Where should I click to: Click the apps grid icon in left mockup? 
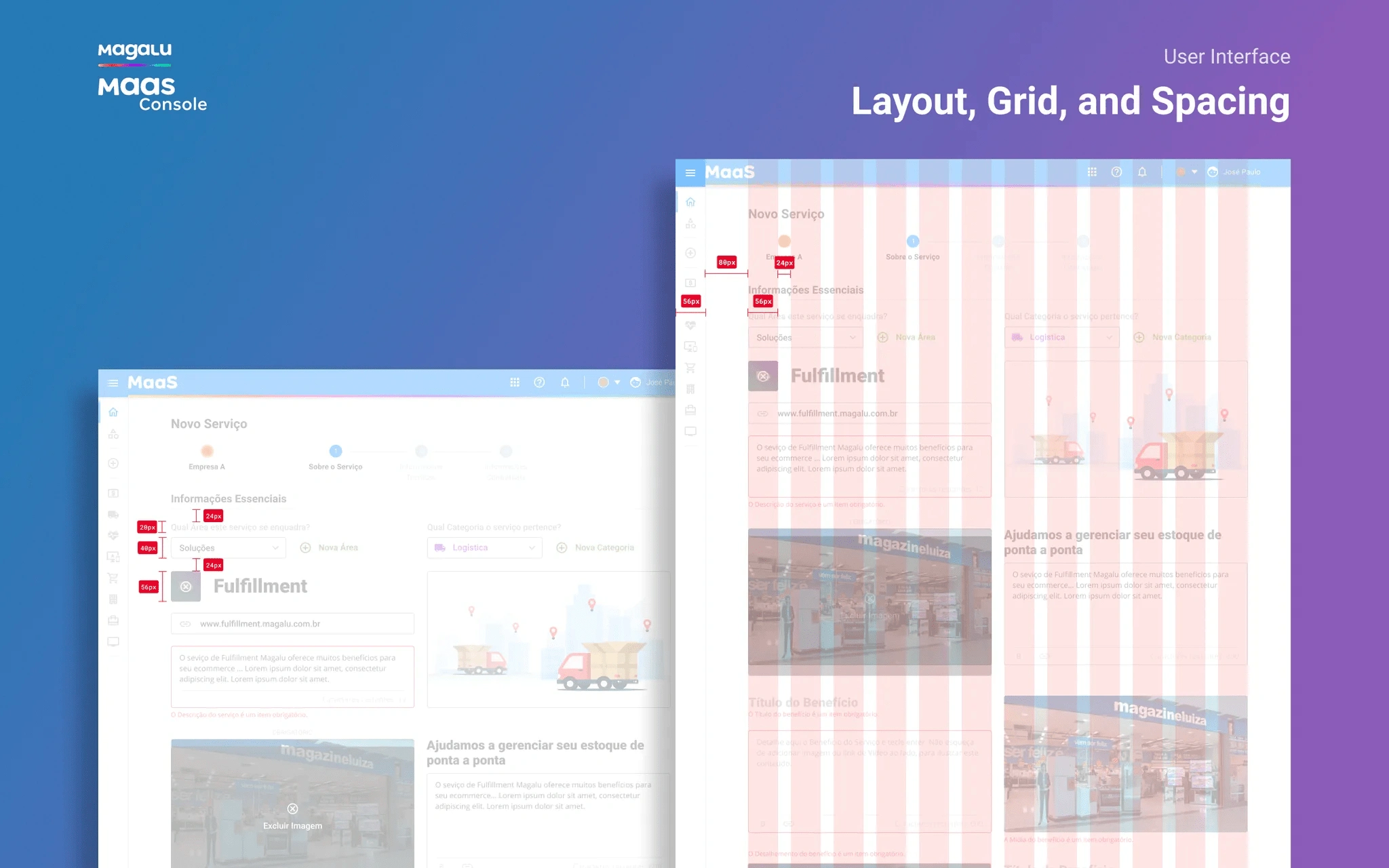tap(515, 382)
